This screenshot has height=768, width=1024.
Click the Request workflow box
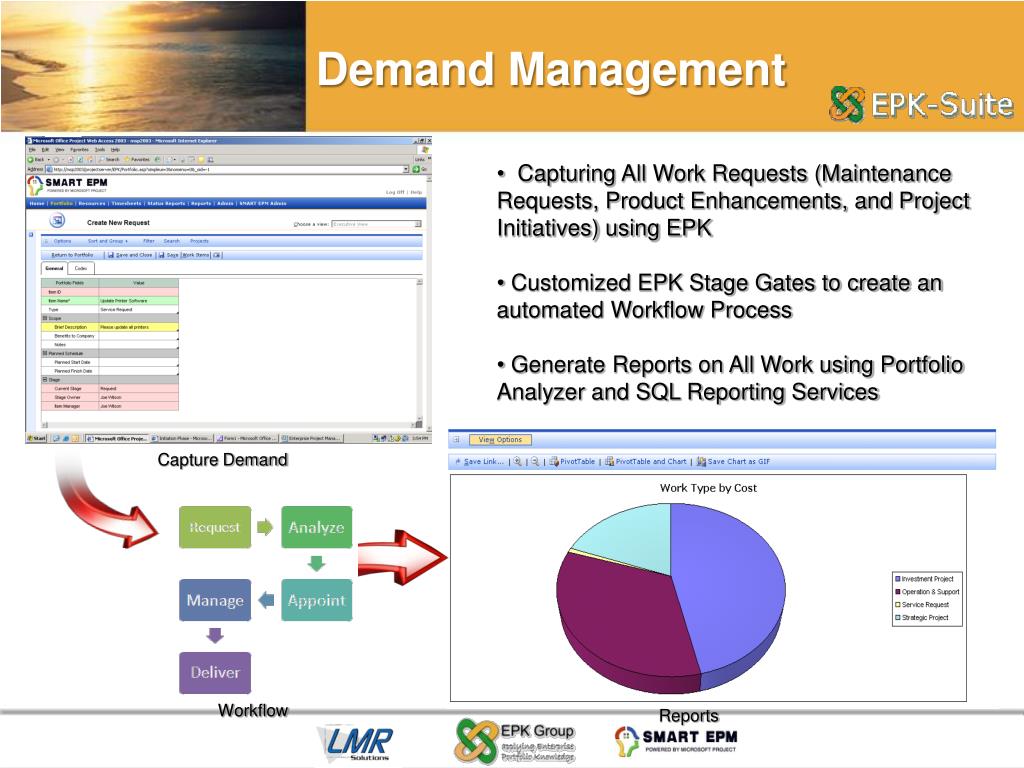coord(215,527)
